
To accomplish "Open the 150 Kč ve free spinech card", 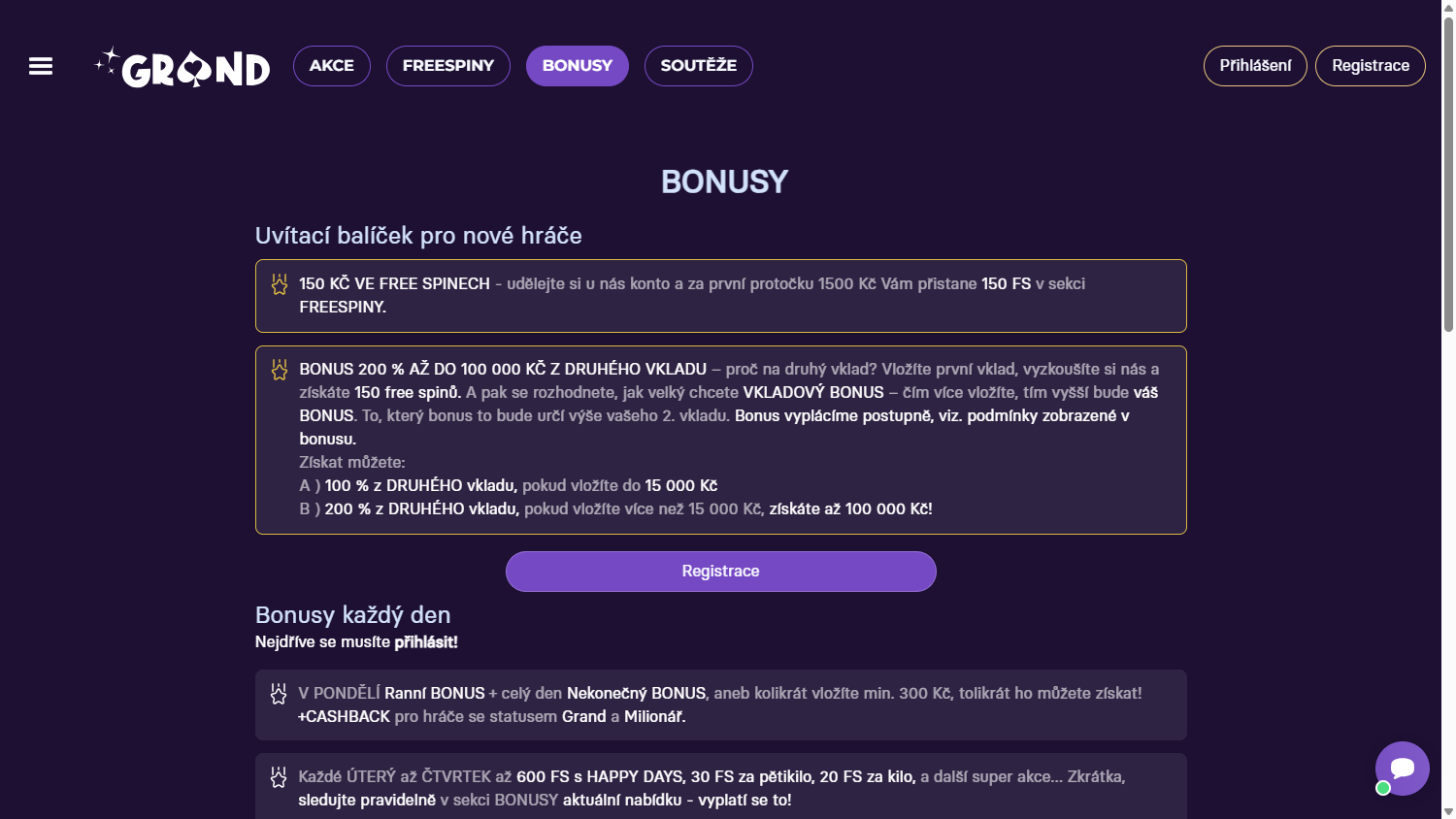I will (x=720, y=296).
